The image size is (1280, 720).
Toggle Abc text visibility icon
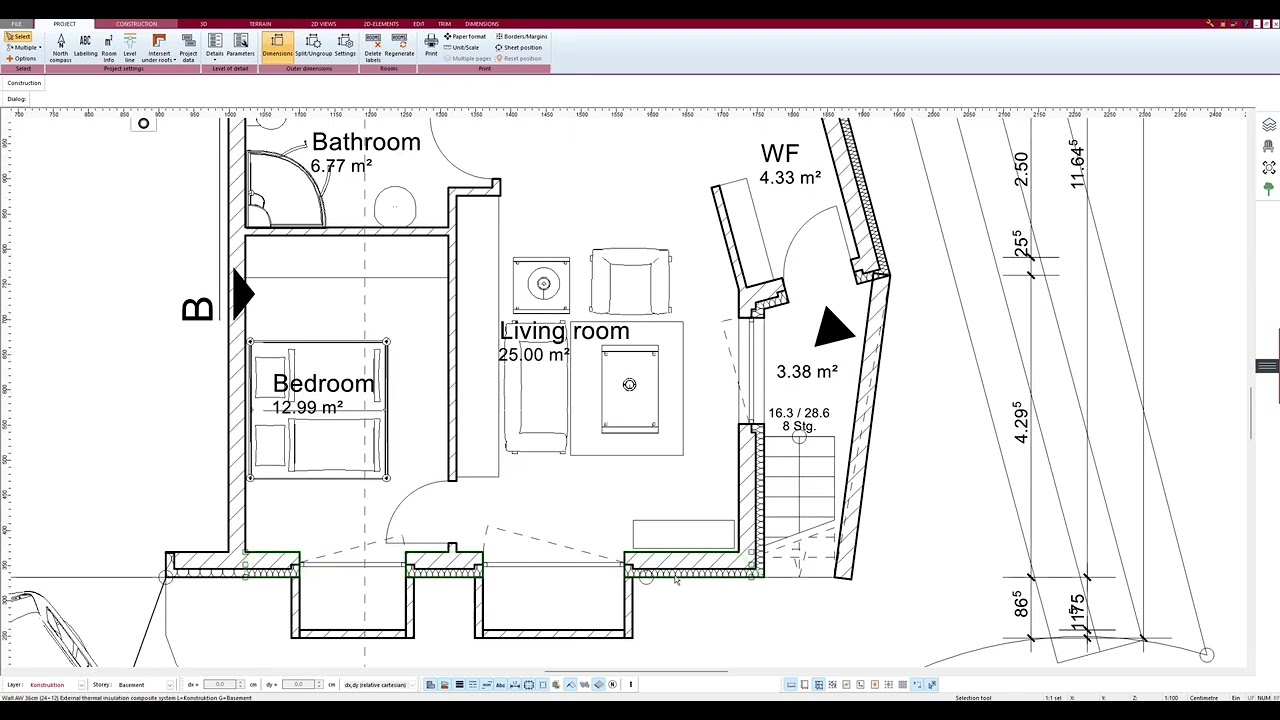coord(501,685)
